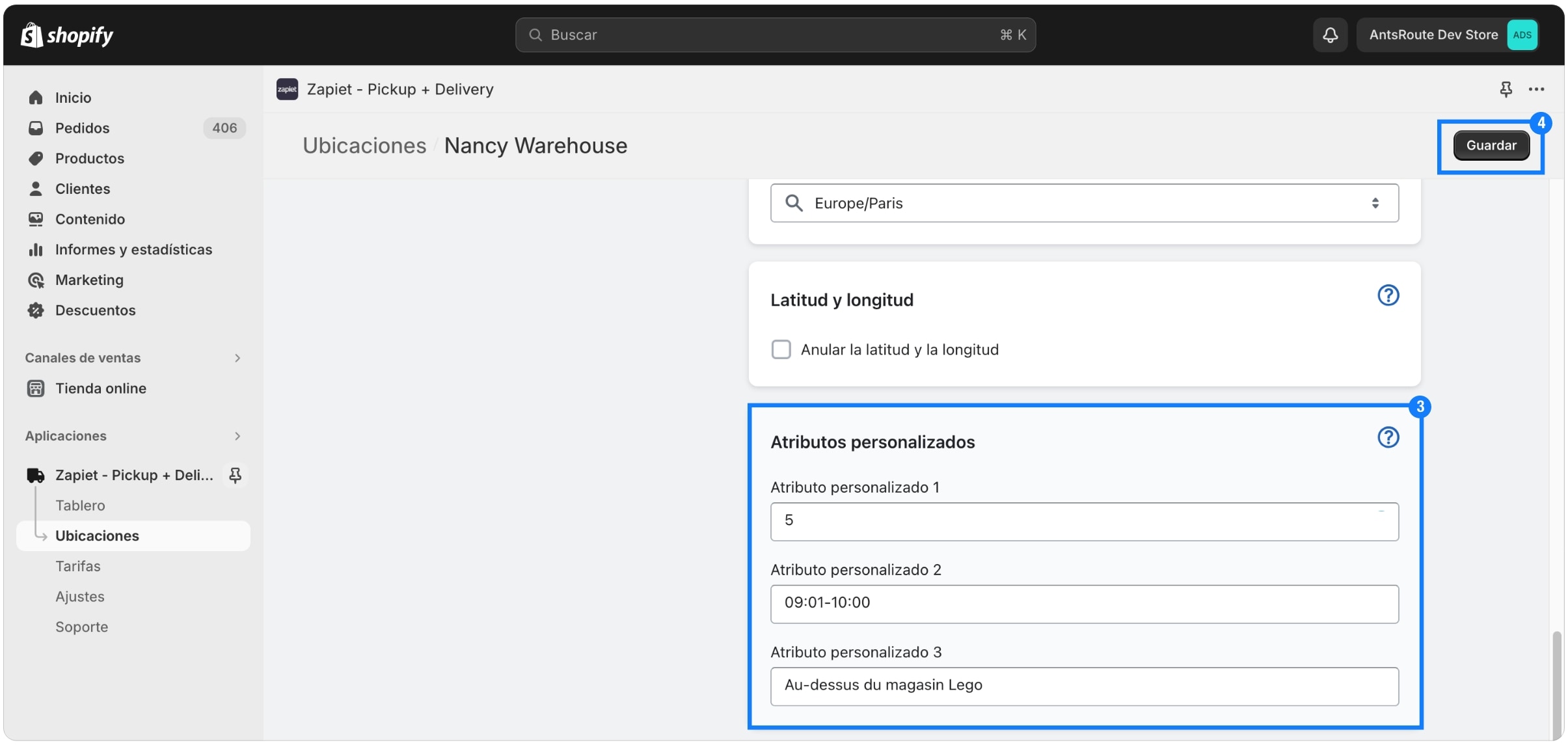Click the Informes bar chart icon
Screen dimensions: 1568x745
pos(36,249)
